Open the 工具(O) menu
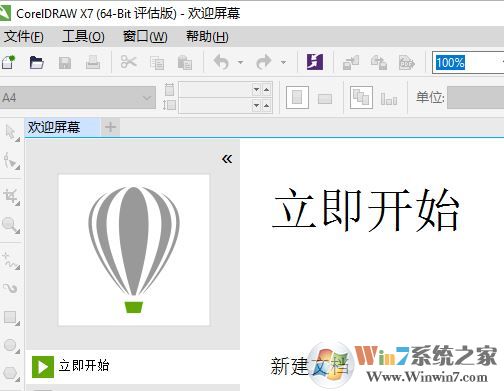504x391 pixels. (83, 36)
